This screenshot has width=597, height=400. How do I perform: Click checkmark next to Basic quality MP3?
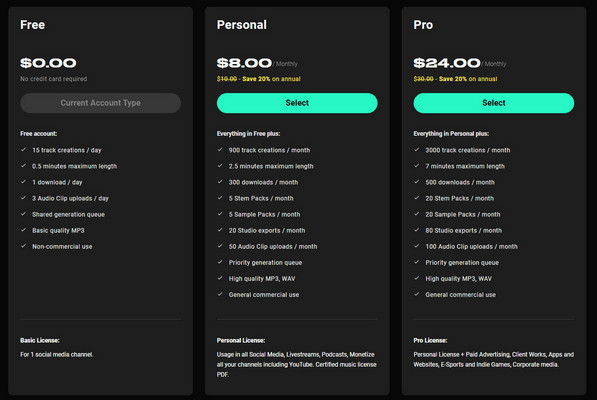(23, 230)
